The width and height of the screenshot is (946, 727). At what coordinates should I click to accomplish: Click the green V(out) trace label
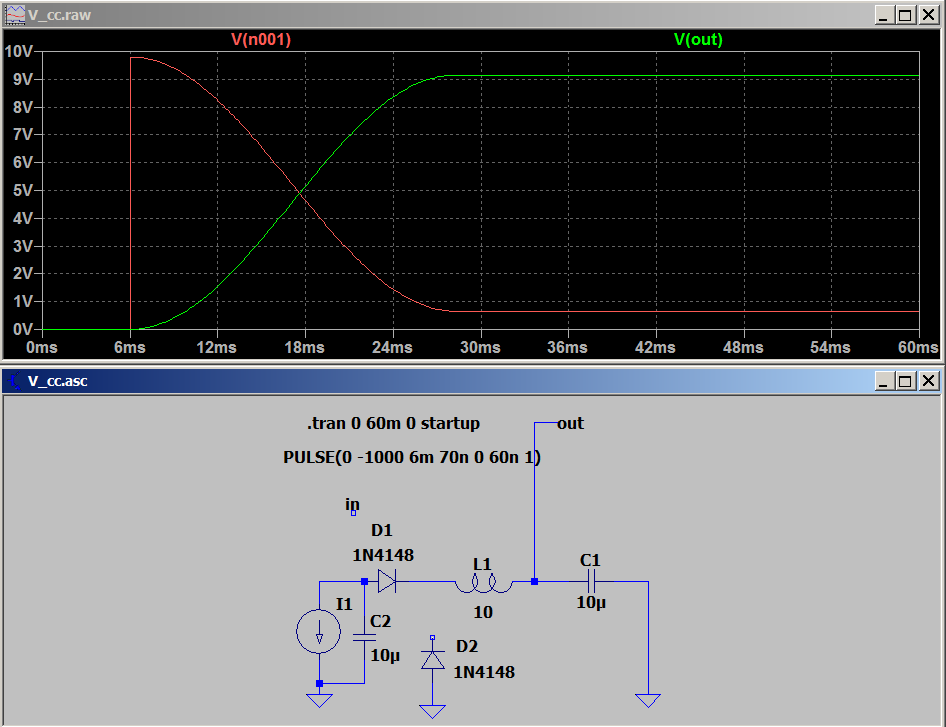pyautogui.click(x=698, y=40)
